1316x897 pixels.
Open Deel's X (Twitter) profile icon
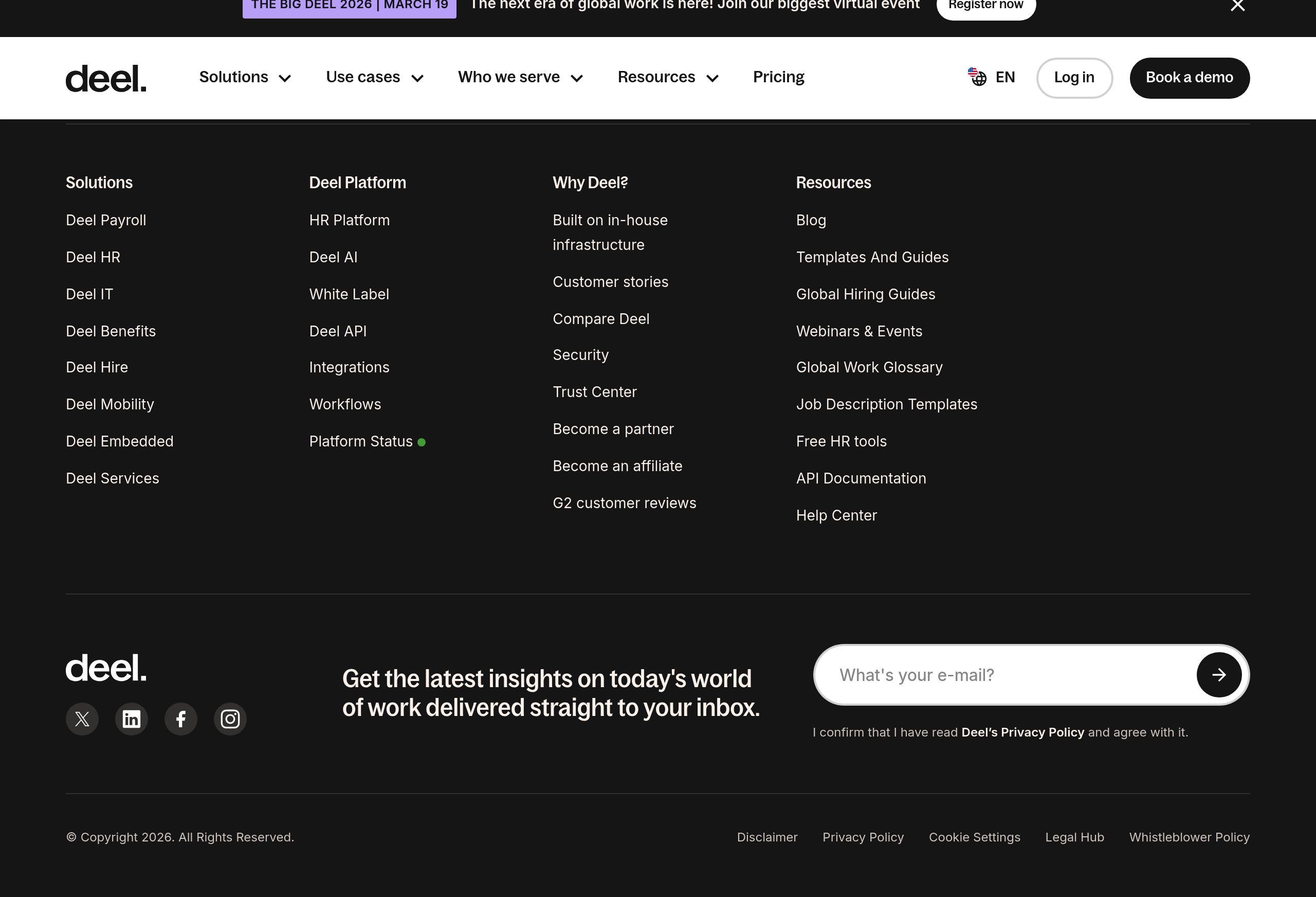pos(82,719)
